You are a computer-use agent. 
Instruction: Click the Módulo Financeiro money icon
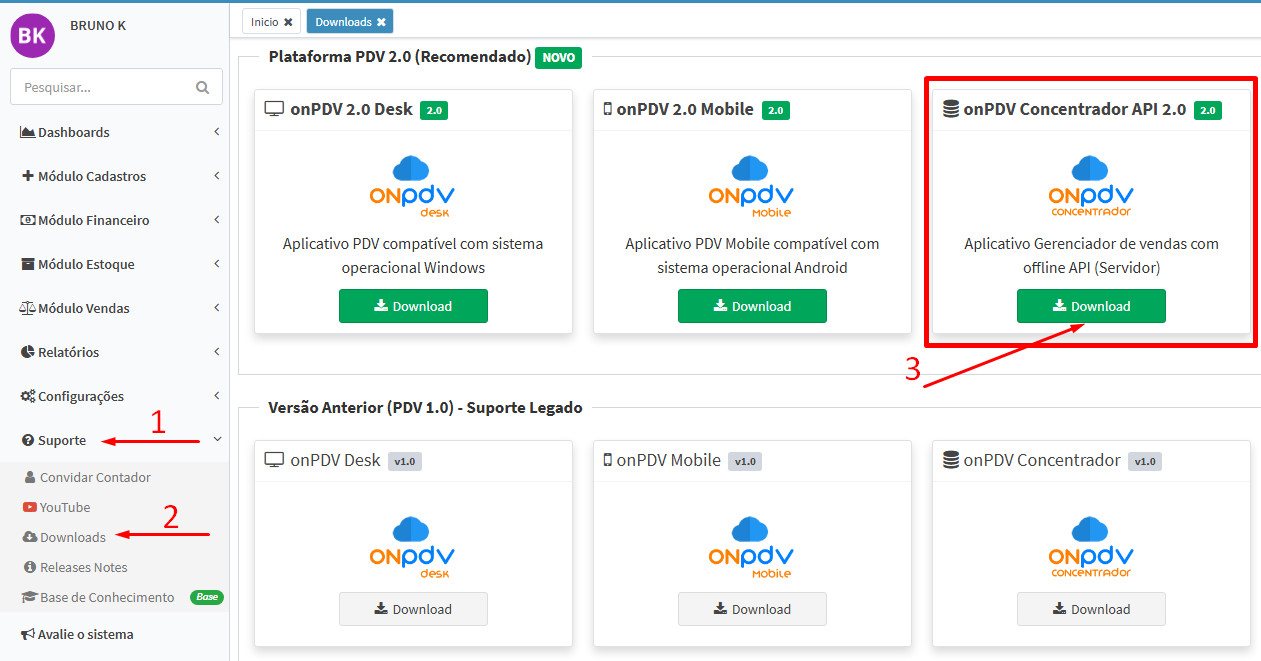point(28,220)
